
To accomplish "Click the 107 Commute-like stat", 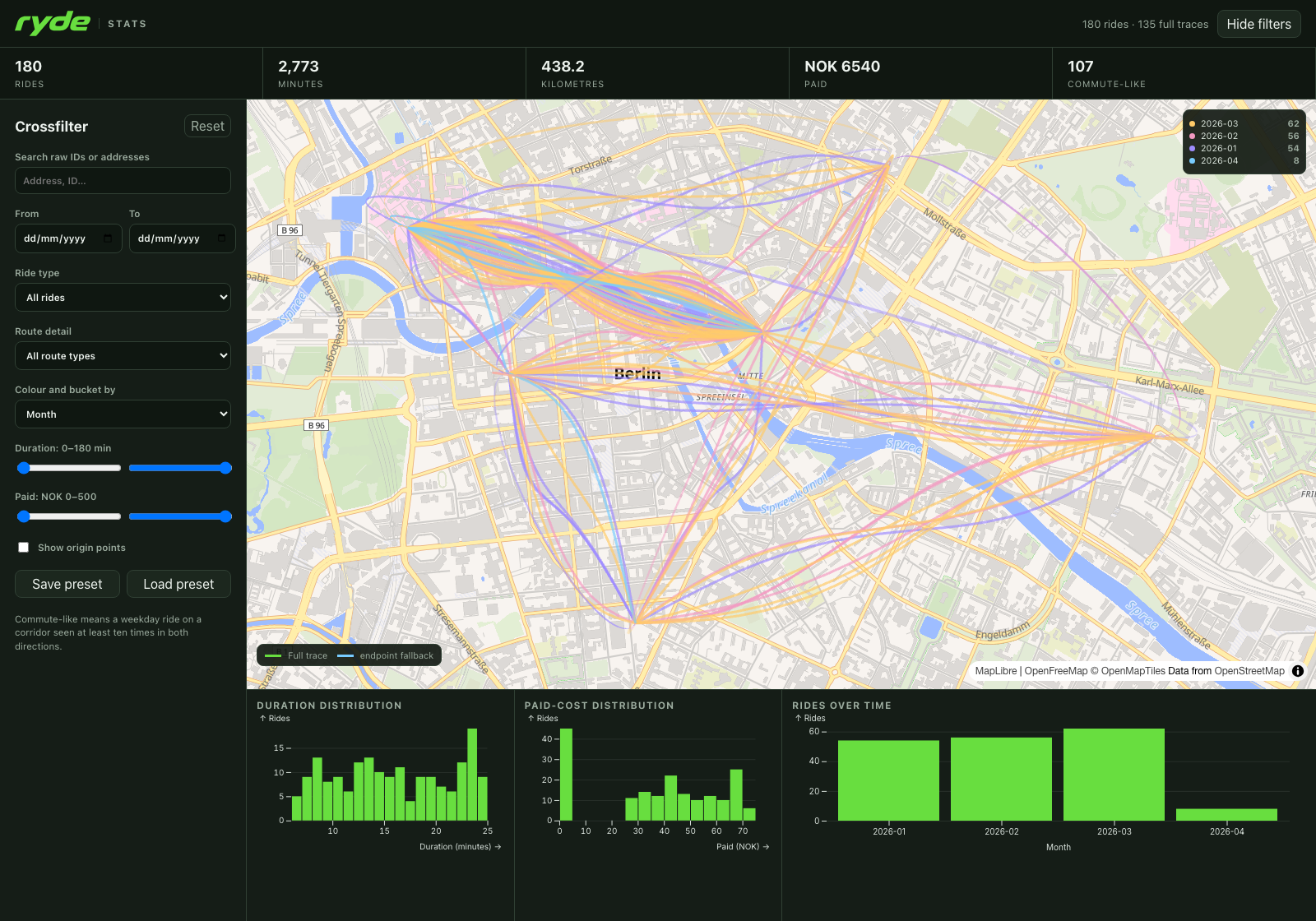I will (1184, 73).
